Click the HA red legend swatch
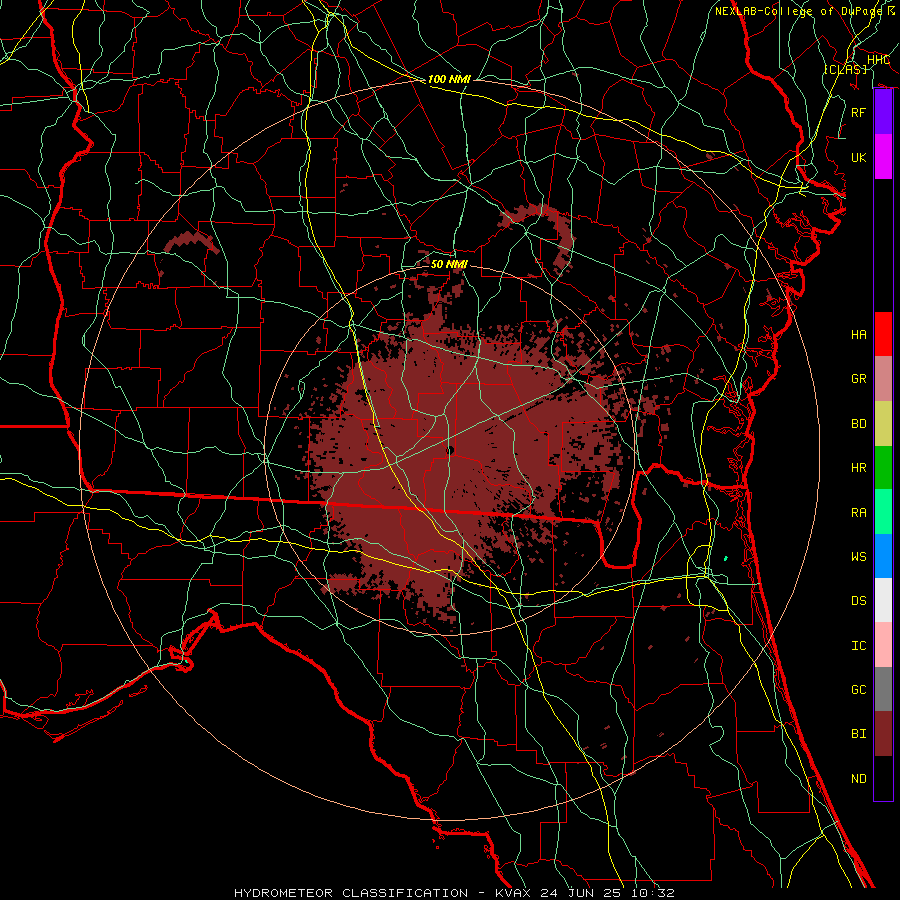Viewport: 900px width, 900px height. pos(883,334)
